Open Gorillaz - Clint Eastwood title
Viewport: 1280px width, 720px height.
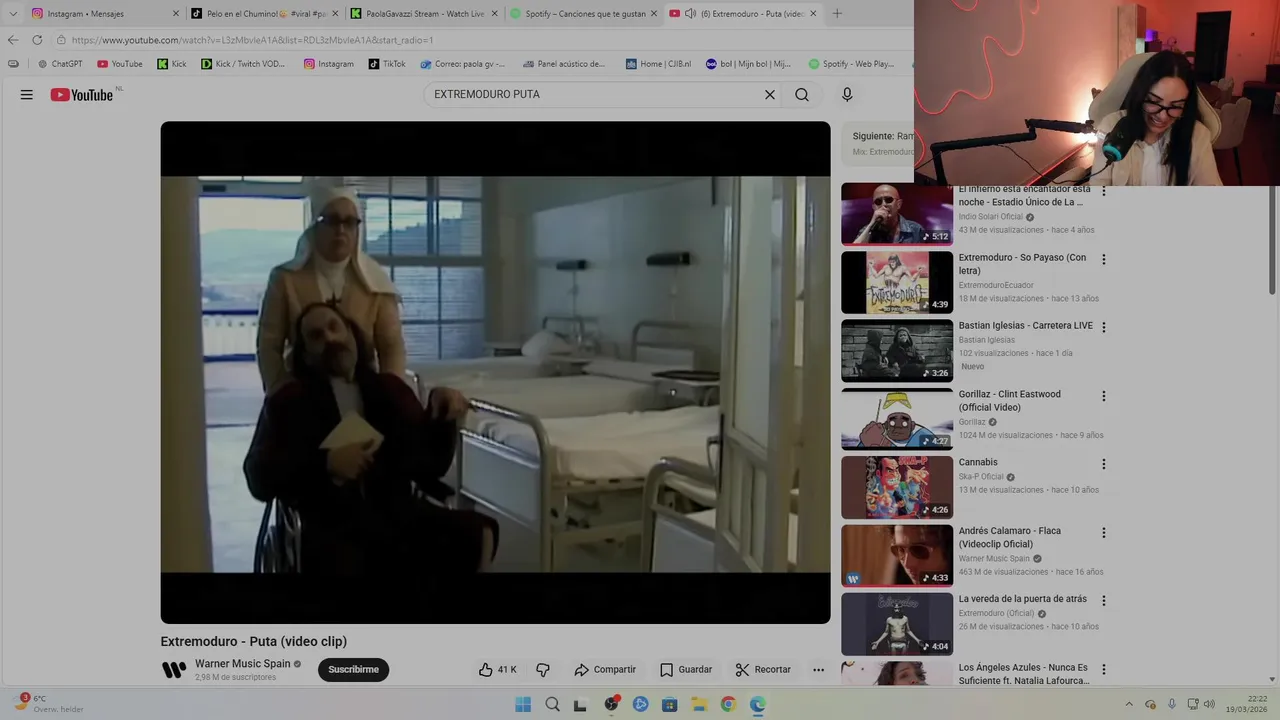tap(1009, 401)
